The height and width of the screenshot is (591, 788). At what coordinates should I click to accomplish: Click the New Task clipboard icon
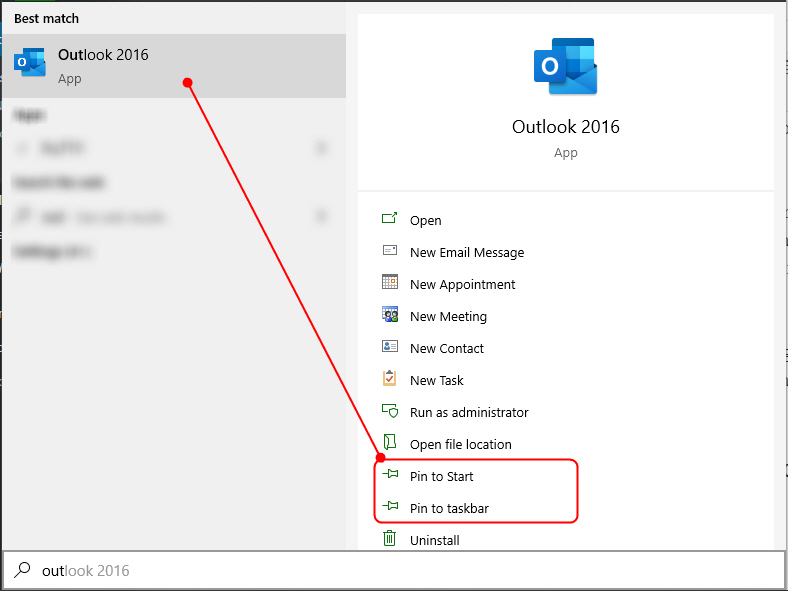tap(389, 378)
